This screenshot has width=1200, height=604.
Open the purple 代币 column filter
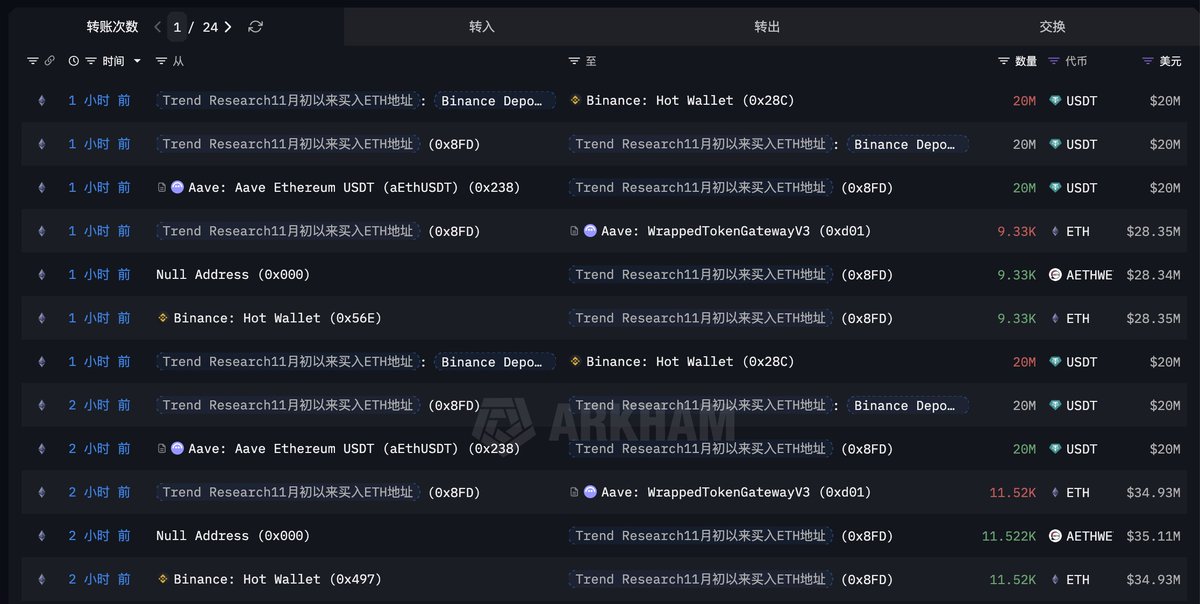coord(1054,61)
